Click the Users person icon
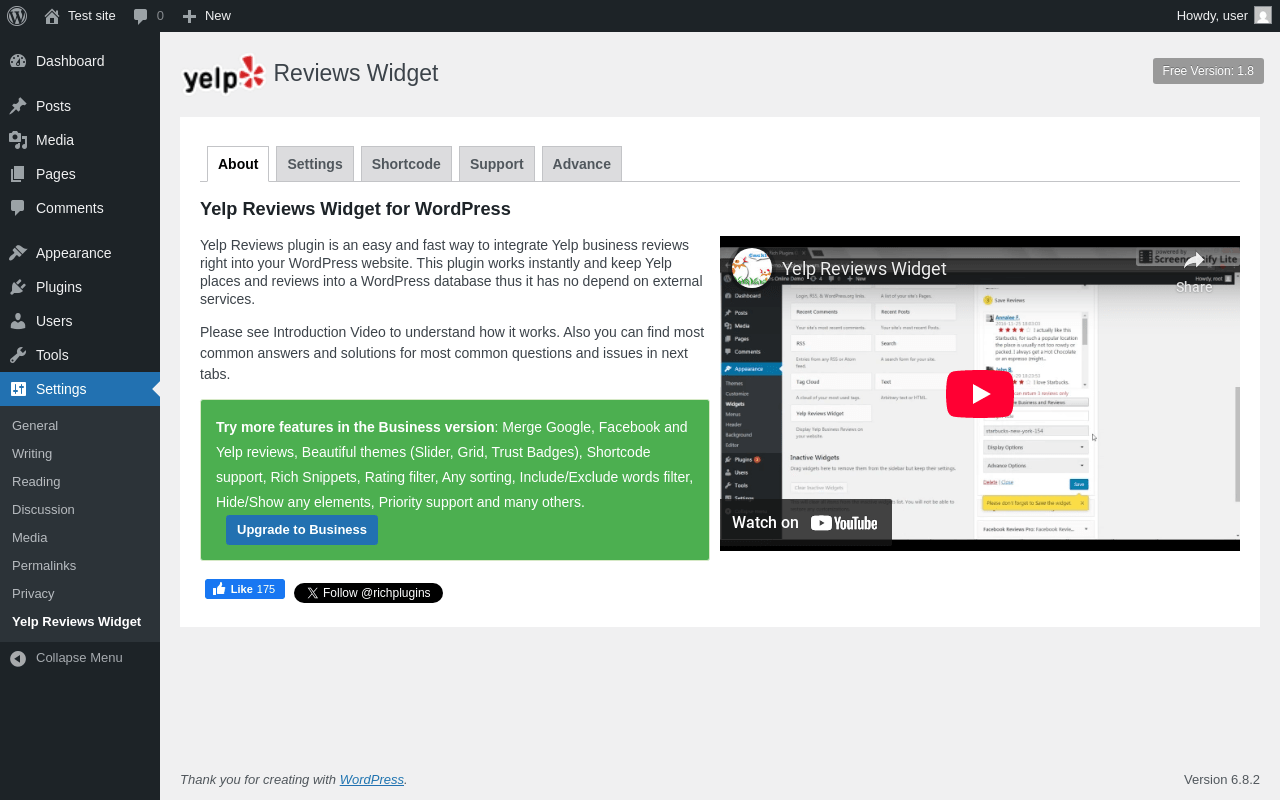Viewport: 1280px width, 800px height. (18, 321)
